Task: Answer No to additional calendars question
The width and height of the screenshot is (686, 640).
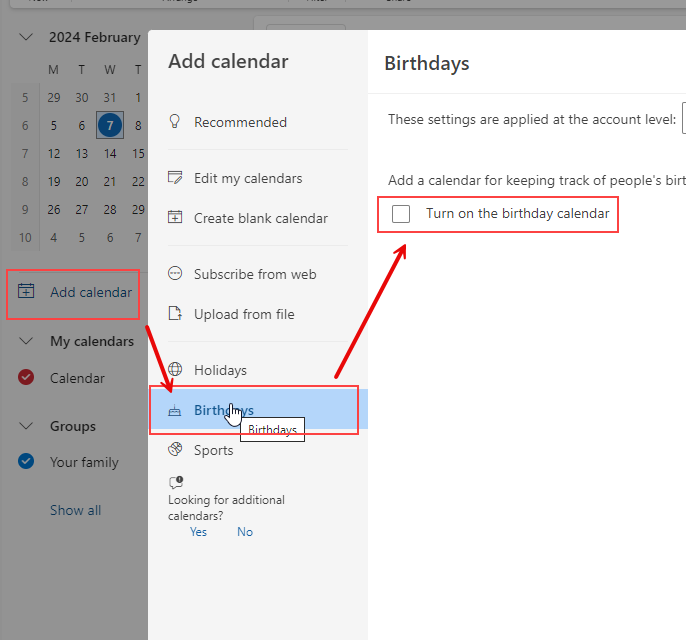Action: pyautogui.click(x=245, y=532)
